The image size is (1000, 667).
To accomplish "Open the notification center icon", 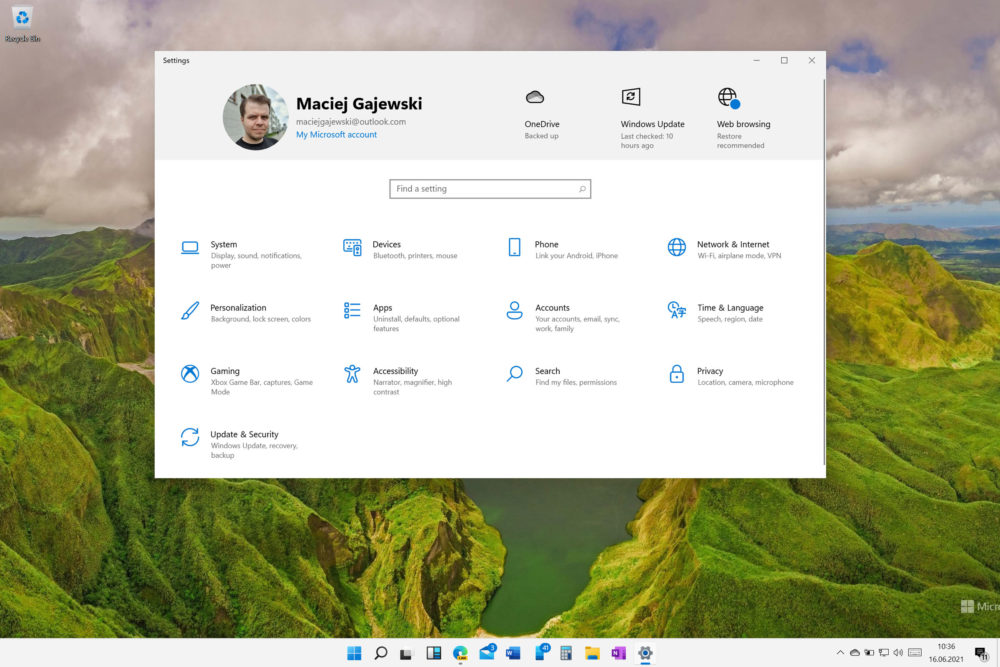I will coord(982,653).
